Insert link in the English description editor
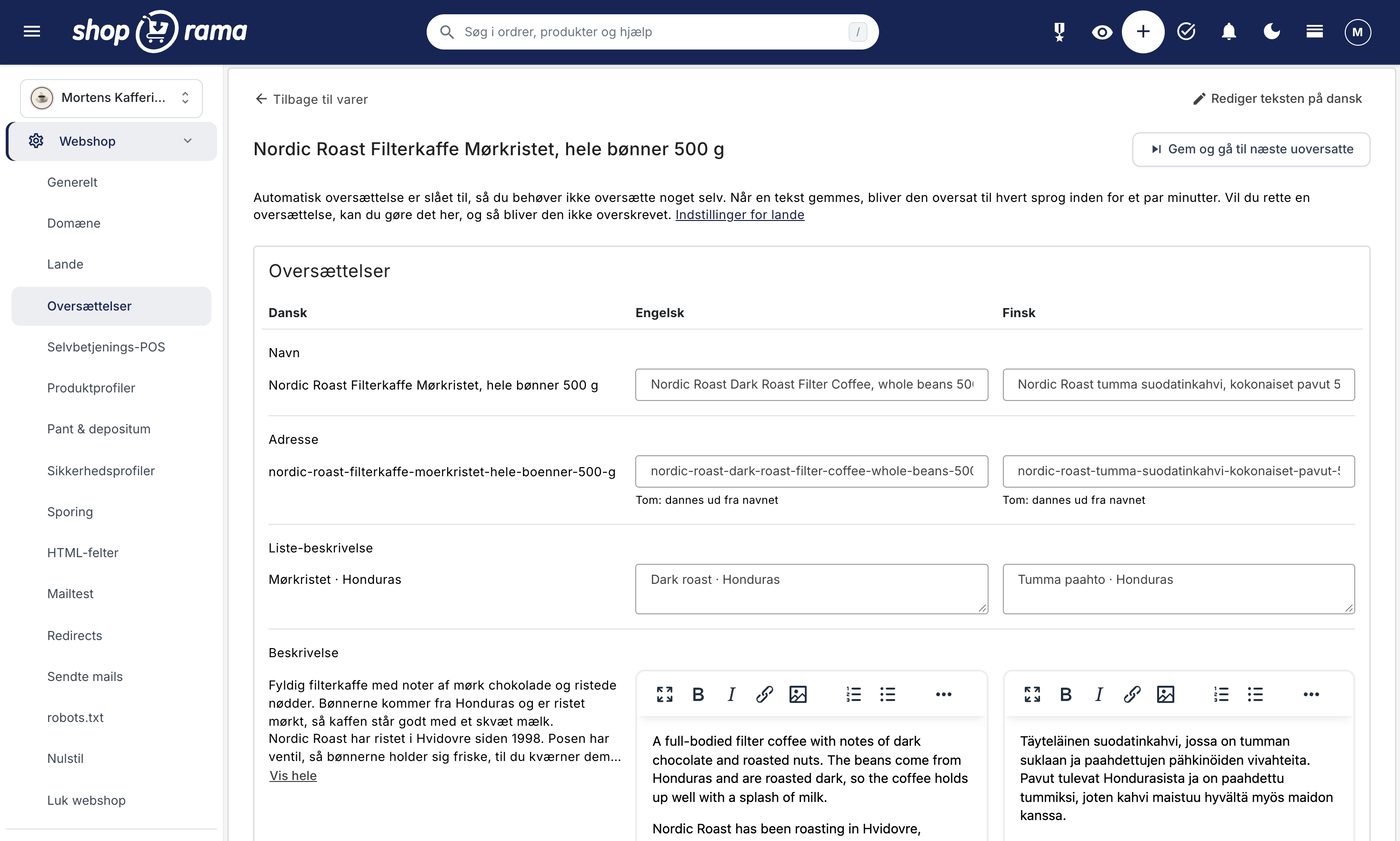Screen dimensions: 1400x841 (765, 694)
